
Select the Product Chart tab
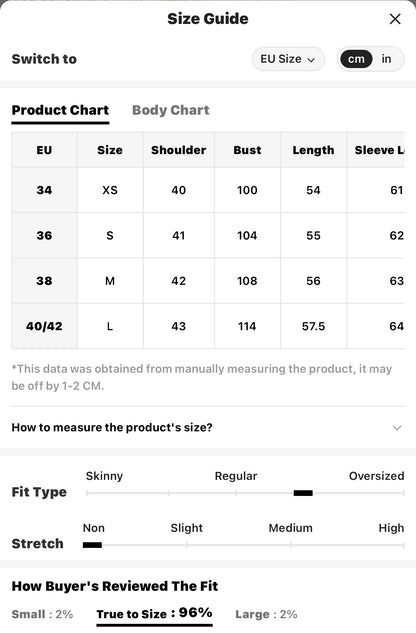click(x=60, y=110)
